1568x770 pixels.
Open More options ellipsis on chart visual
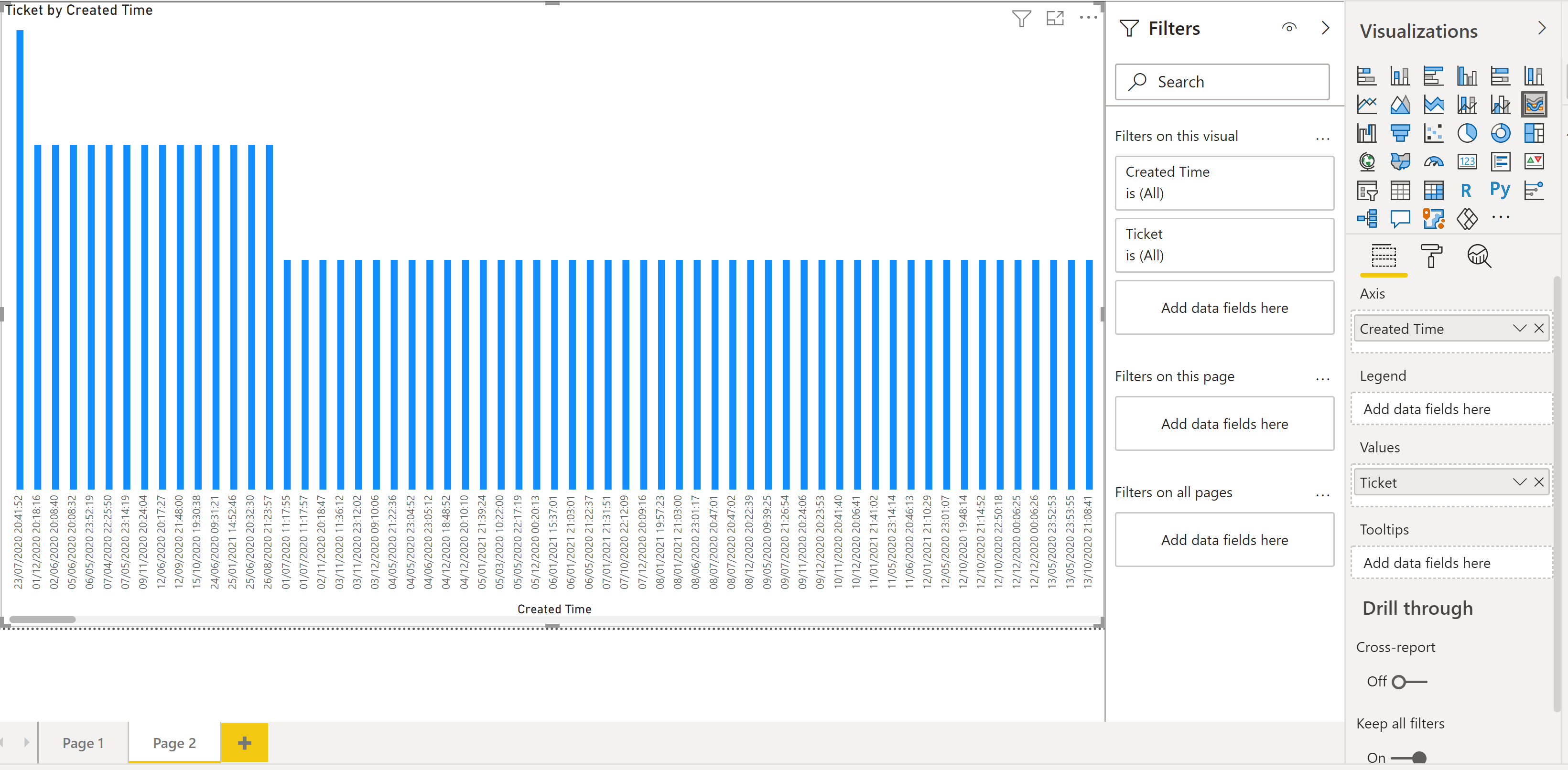[x=1088, y=18]
